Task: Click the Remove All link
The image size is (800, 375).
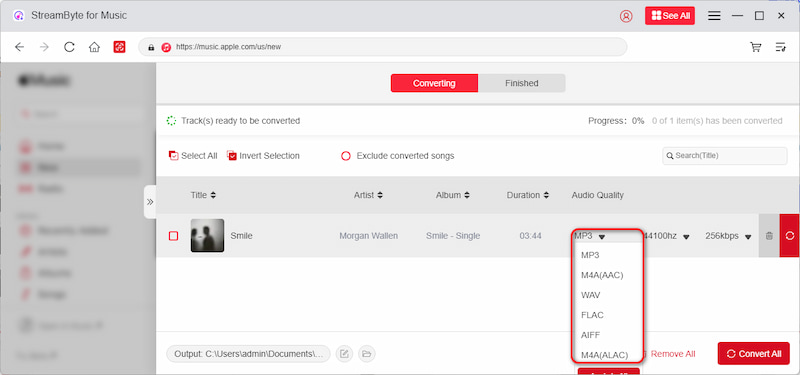Action: (672, 354)
